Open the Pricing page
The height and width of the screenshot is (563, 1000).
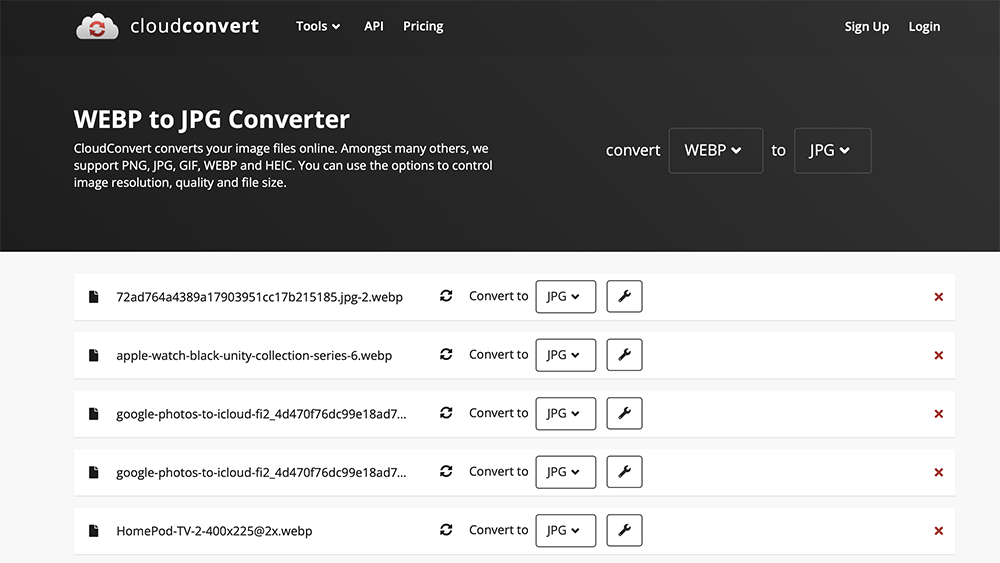[x=423, y=26]
